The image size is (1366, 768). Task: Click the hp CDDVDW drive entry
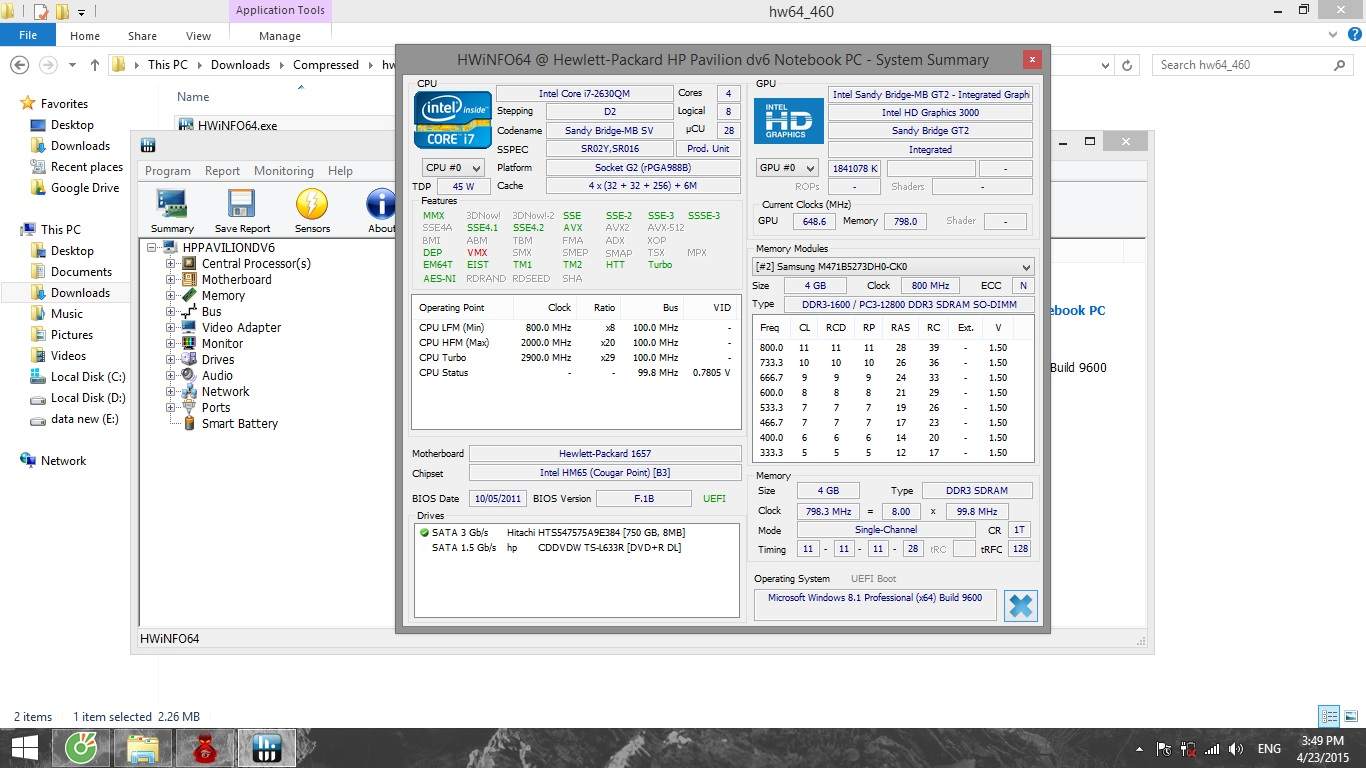coord(576,548)
